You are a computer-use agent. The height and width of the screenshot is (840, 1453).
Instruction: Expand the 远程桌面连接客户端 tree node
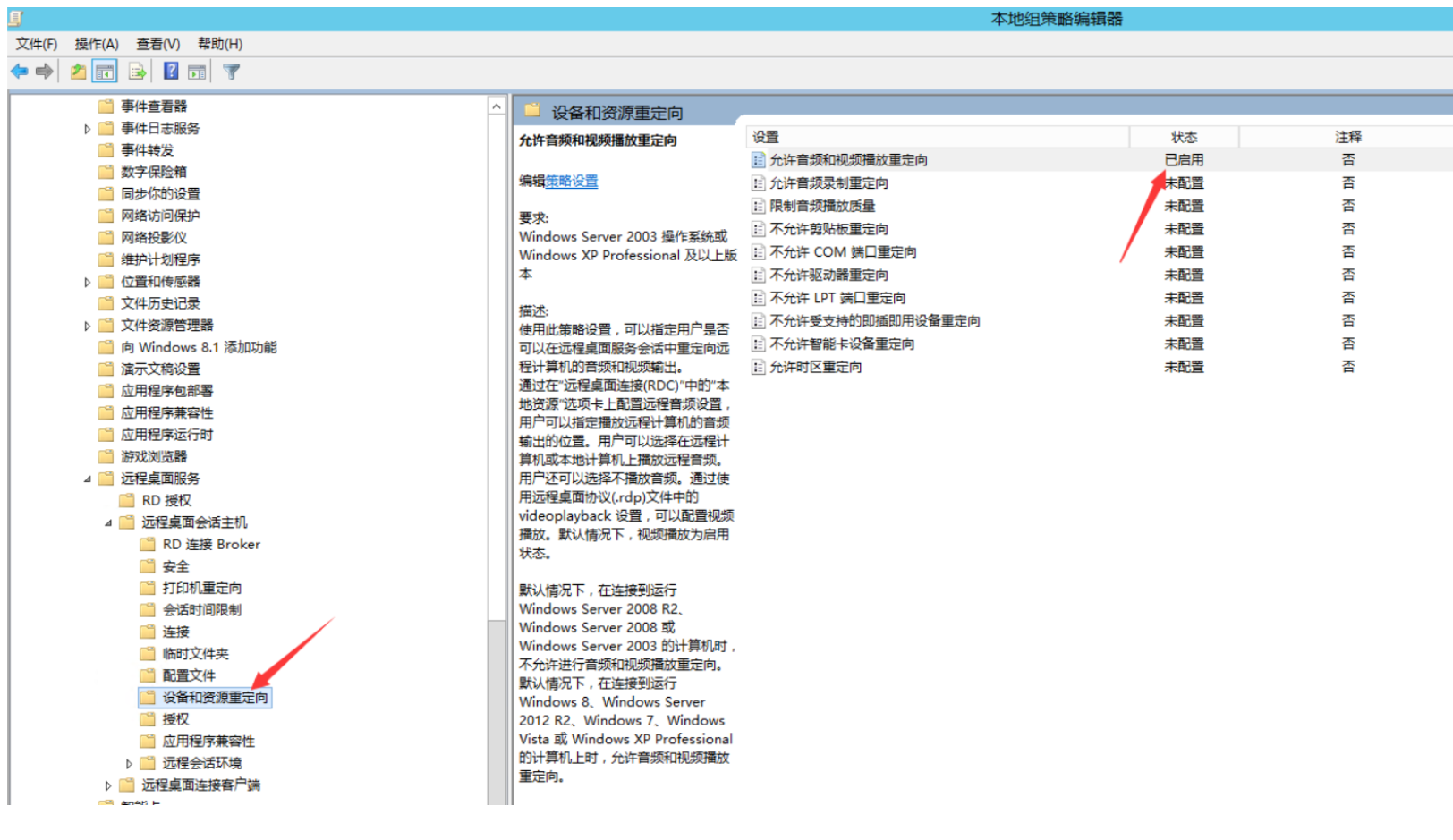[108, 786]
